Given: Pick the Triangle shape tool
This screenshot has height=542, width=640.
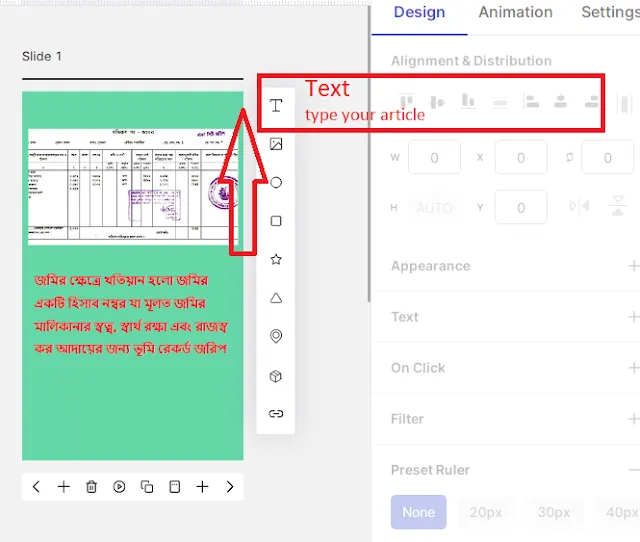Looking at the screenshot, I should (x=276, y=298).
